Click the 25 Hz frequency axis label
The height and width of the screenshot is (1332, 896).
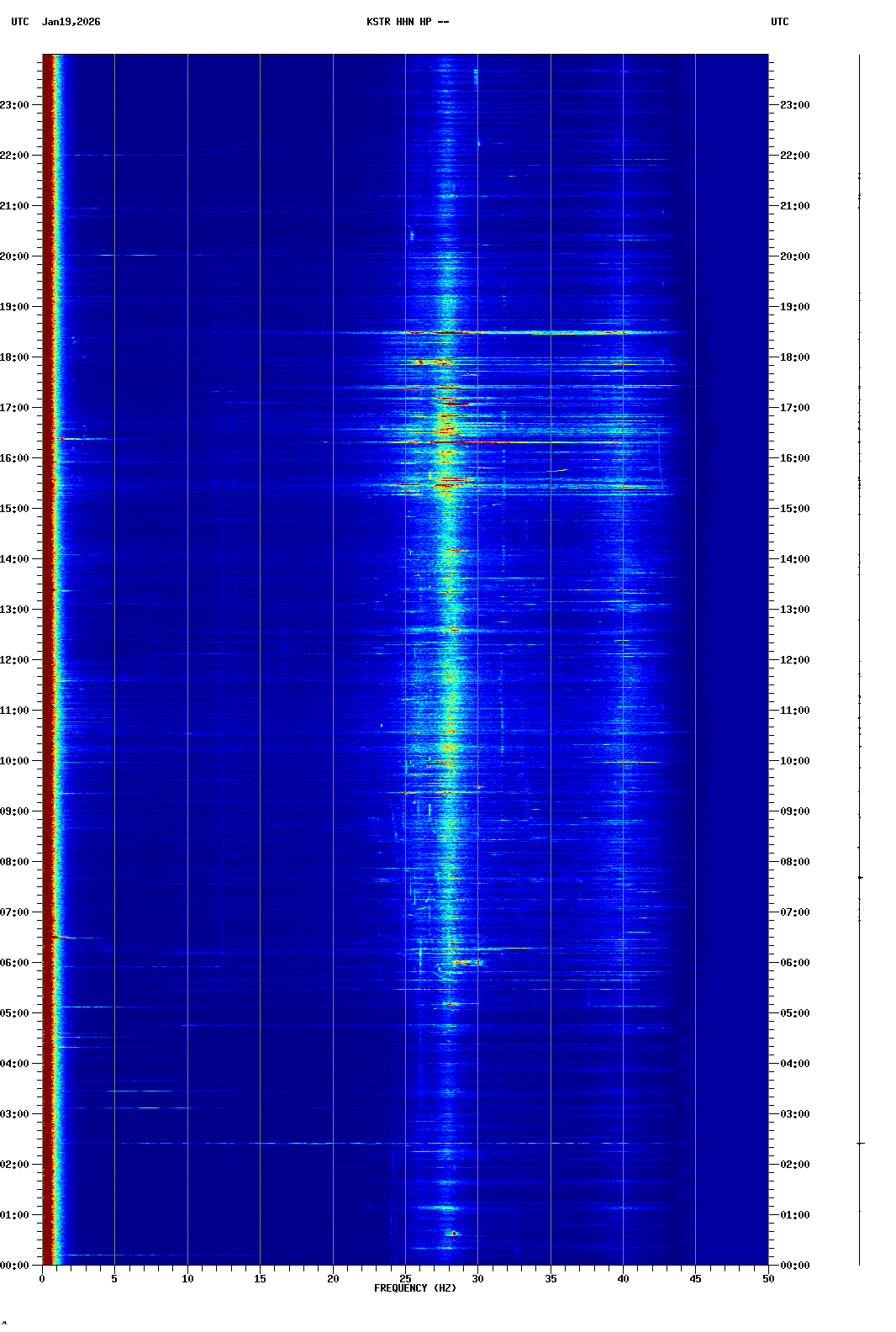(405, 1279)
